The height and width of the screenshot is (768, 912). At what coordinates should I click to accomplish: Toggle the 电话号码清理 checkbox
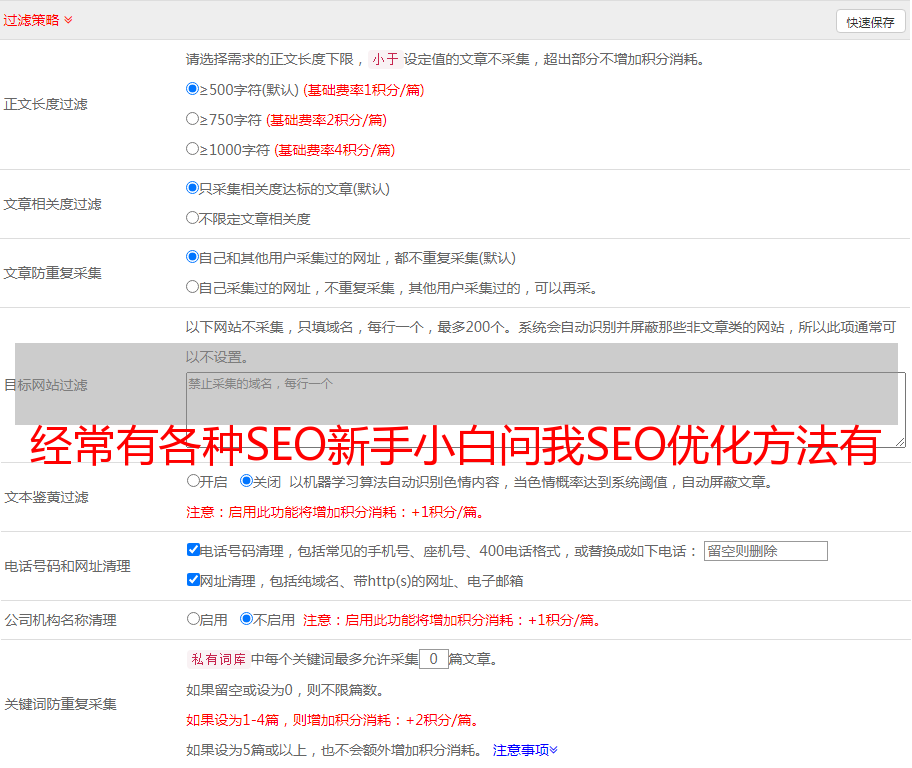pyautogui.click(x=193, y=550)
